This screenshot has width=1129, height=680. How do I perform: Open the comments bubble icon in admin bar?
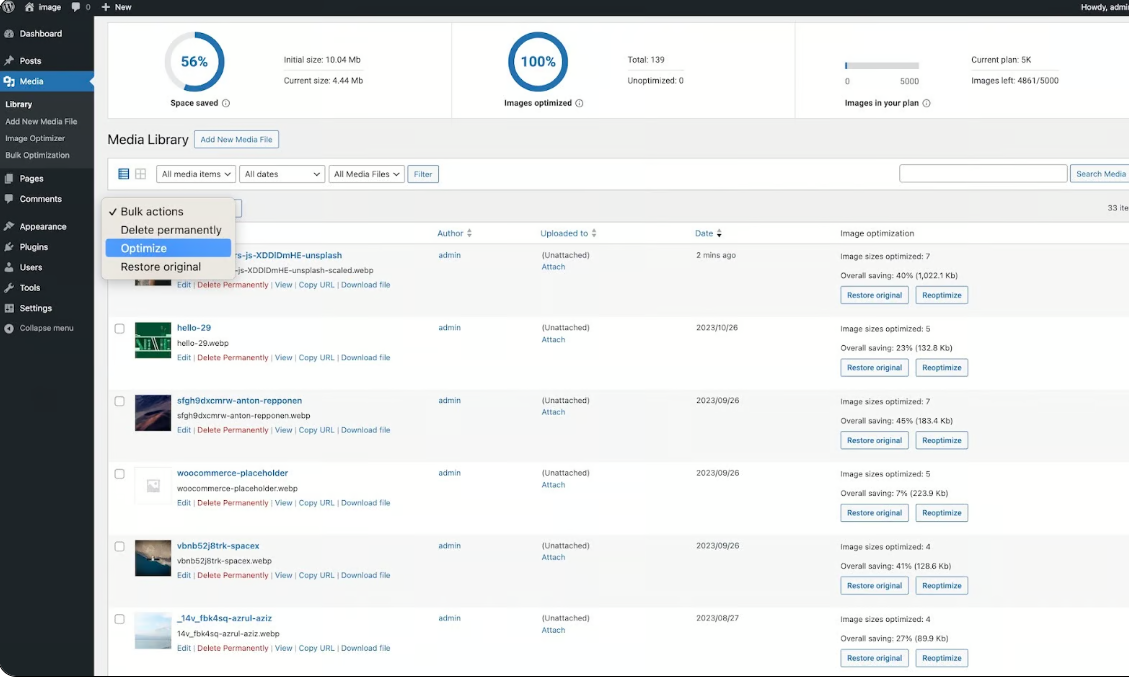click(77, 7)
